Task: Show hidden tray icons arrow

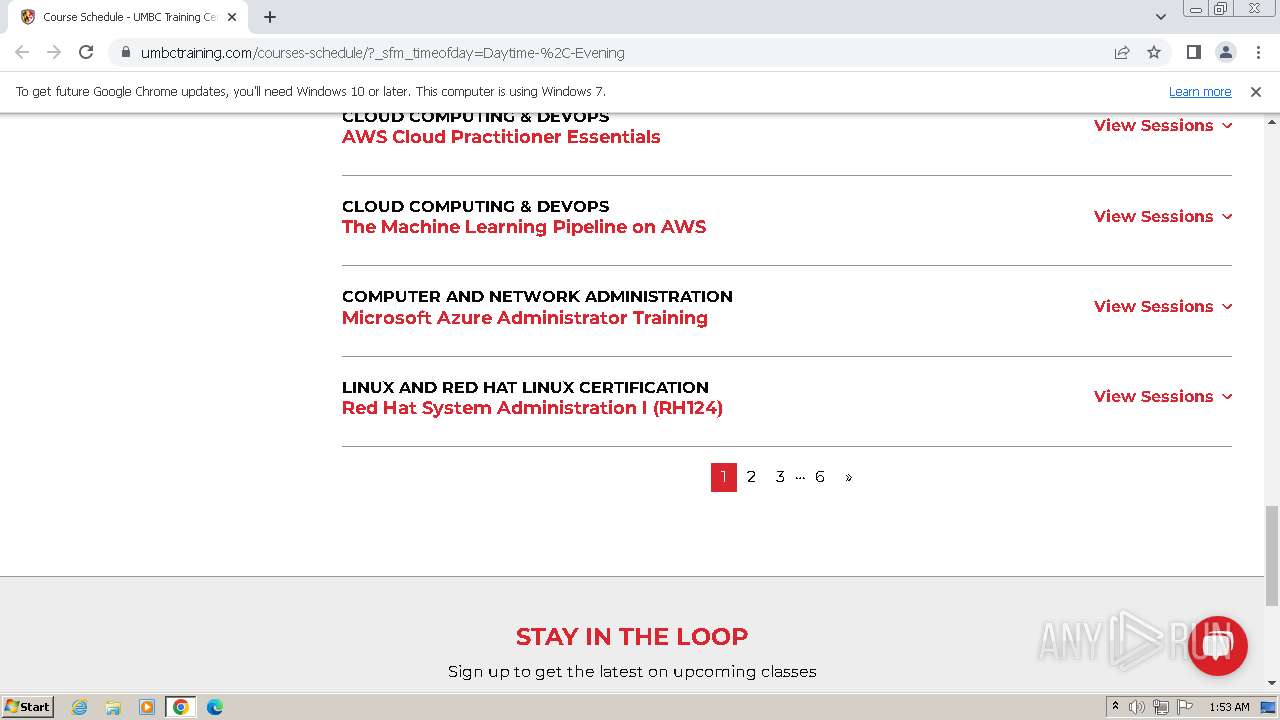Action: tap(1115, 707)
